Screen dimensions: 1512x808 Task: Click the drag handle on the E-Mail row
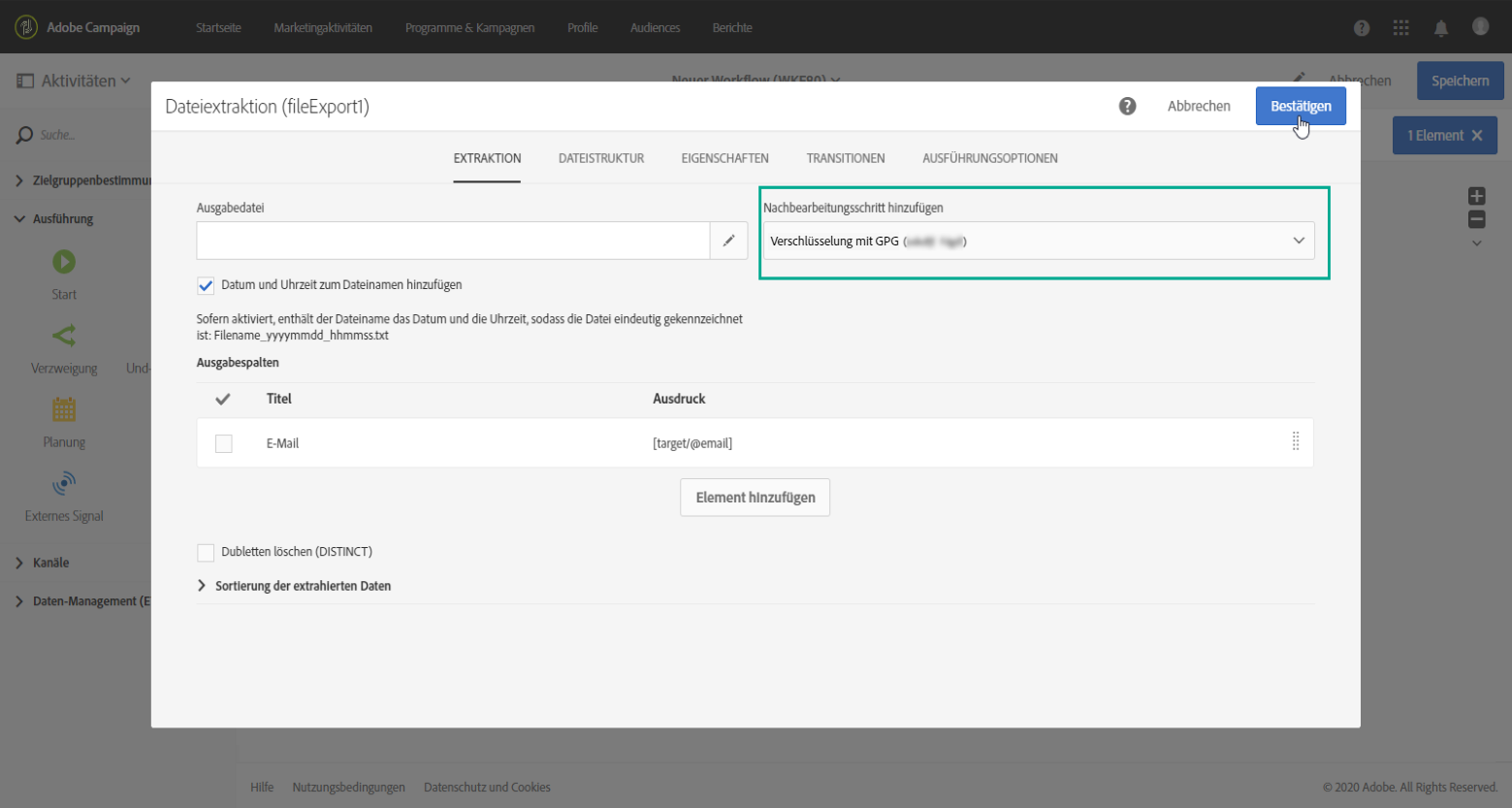[1296, 442]
